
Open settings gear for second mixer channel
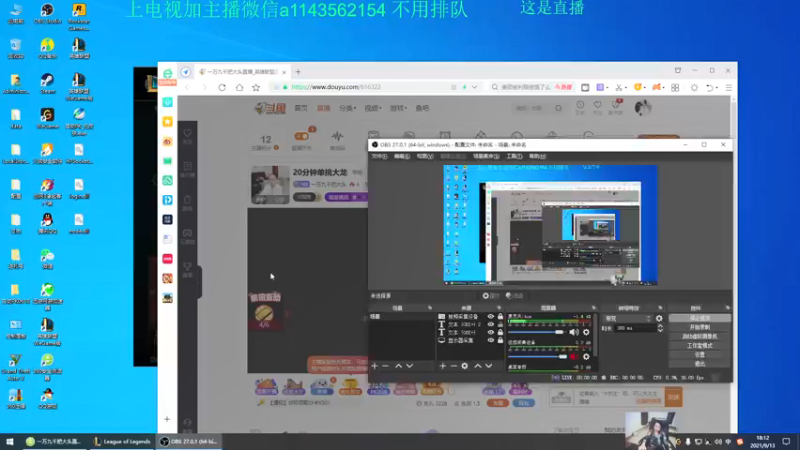(x=586, y=357)
